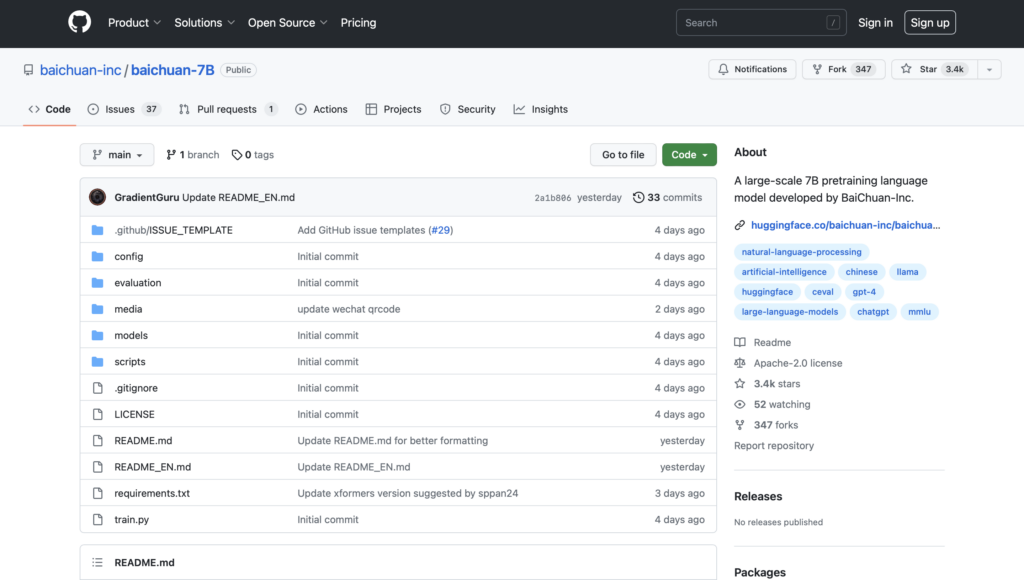Click the book icon next to Readme
This screenshot has width=1024, height=580.
739,342
